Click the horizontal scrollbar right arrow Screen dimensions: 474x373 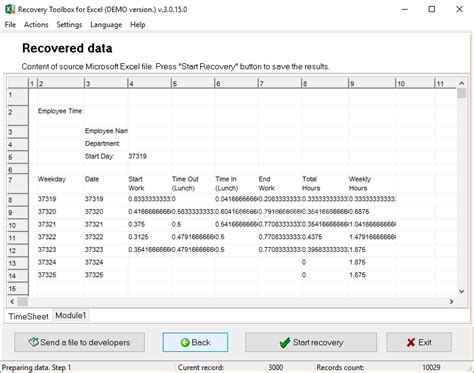click(x=452, y=302)
